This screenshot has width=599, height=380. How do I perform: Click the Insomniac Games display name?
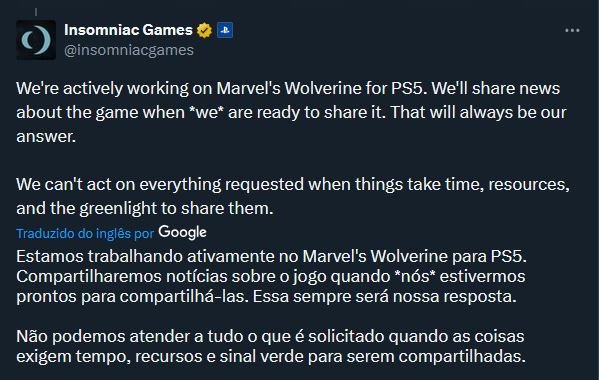128,30
